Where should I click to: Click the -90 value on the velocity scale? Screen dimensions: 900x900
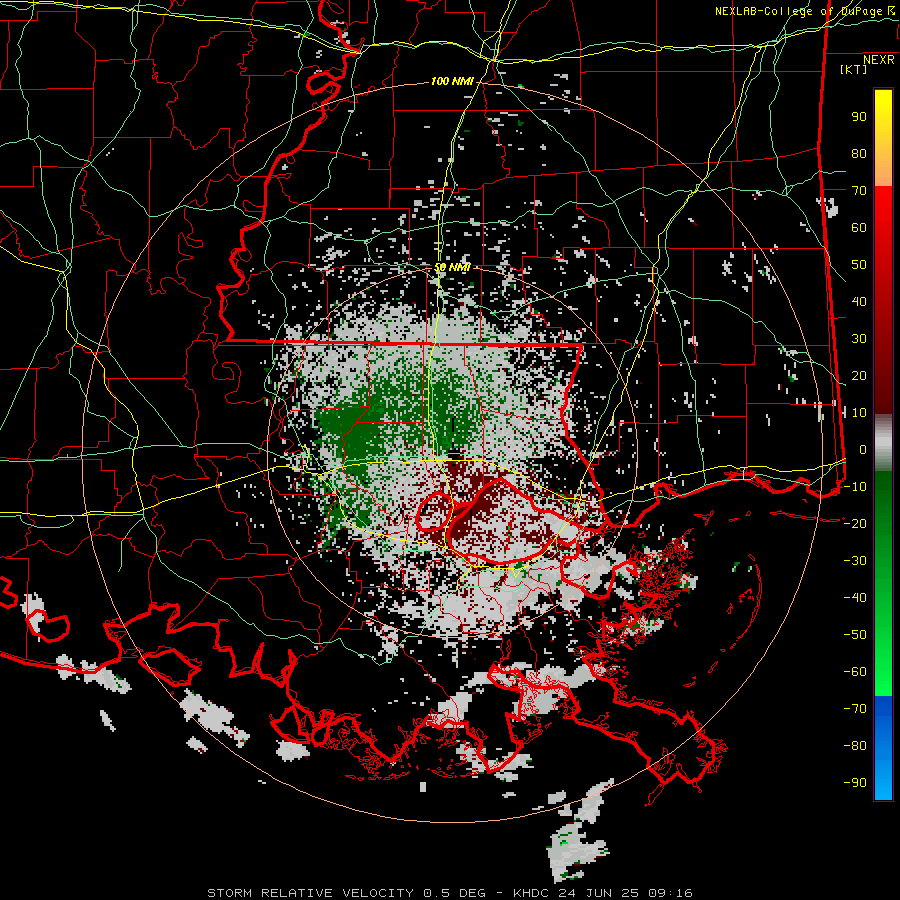click(x=855, y=783)
